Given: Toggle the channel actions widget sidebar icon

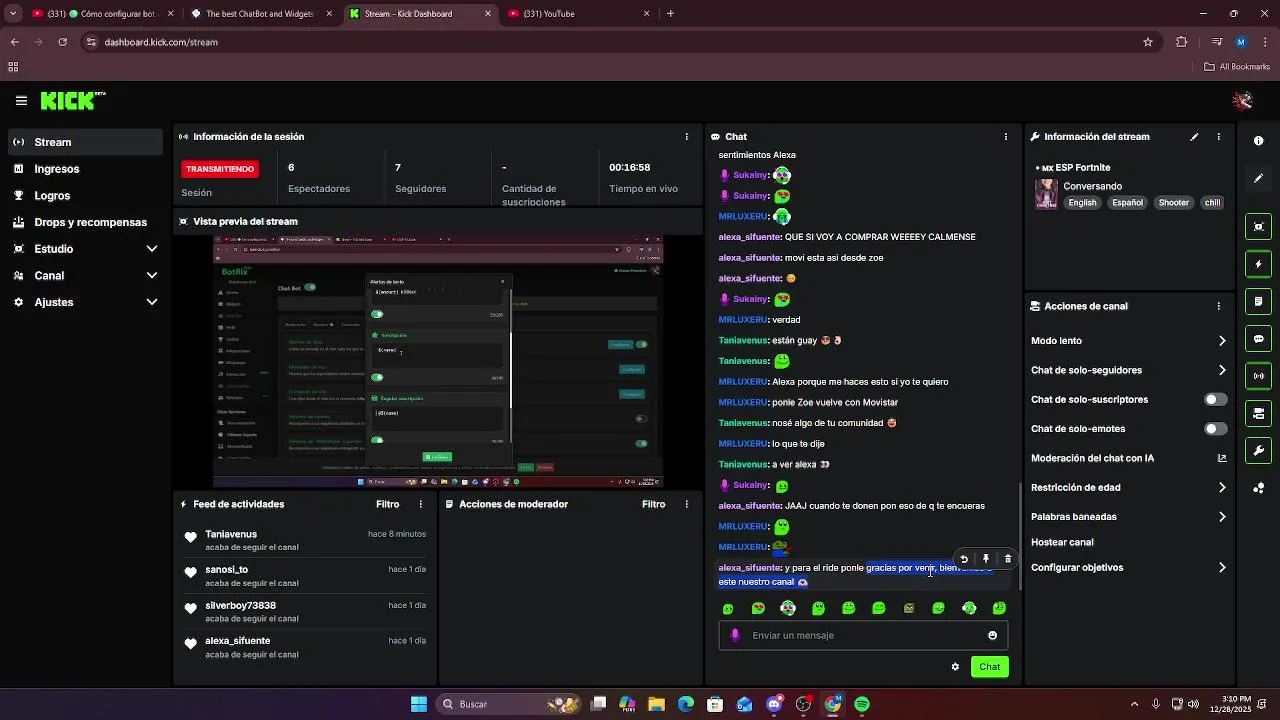Looking at the screenshot, I should pyautogui.click(x=1259, y=413).
